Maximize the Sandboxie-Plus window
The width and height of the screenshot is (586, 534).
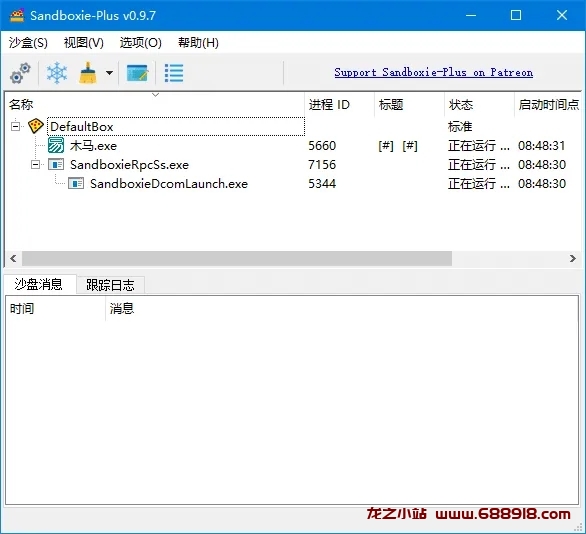click(x=516, y=15)
